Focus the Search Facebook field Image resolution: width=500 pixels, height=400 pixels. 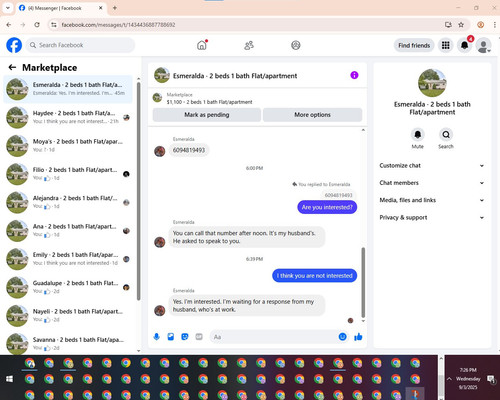pos(80,45)
